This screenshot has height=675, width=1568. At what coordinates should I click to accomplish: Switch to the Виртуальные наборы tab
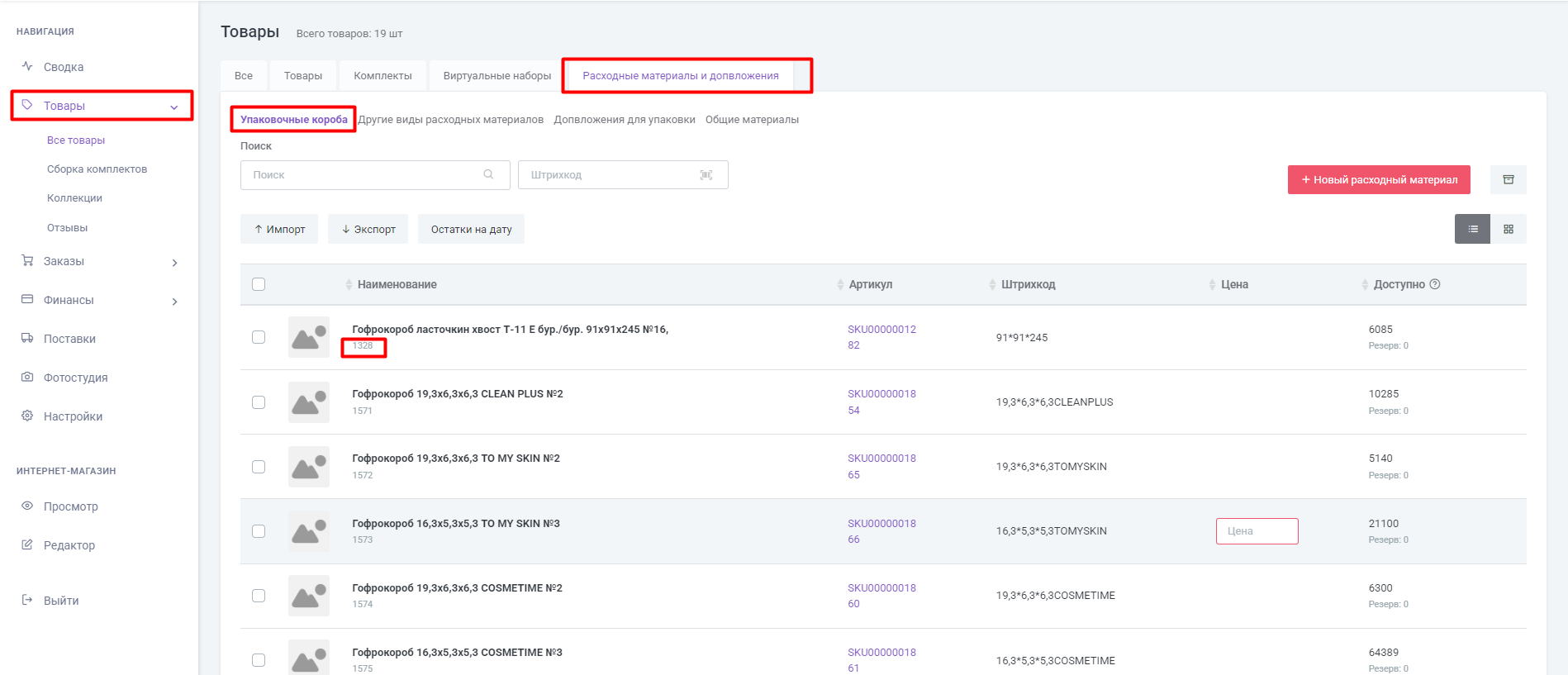pyautogui.click(x=497, y=76)
